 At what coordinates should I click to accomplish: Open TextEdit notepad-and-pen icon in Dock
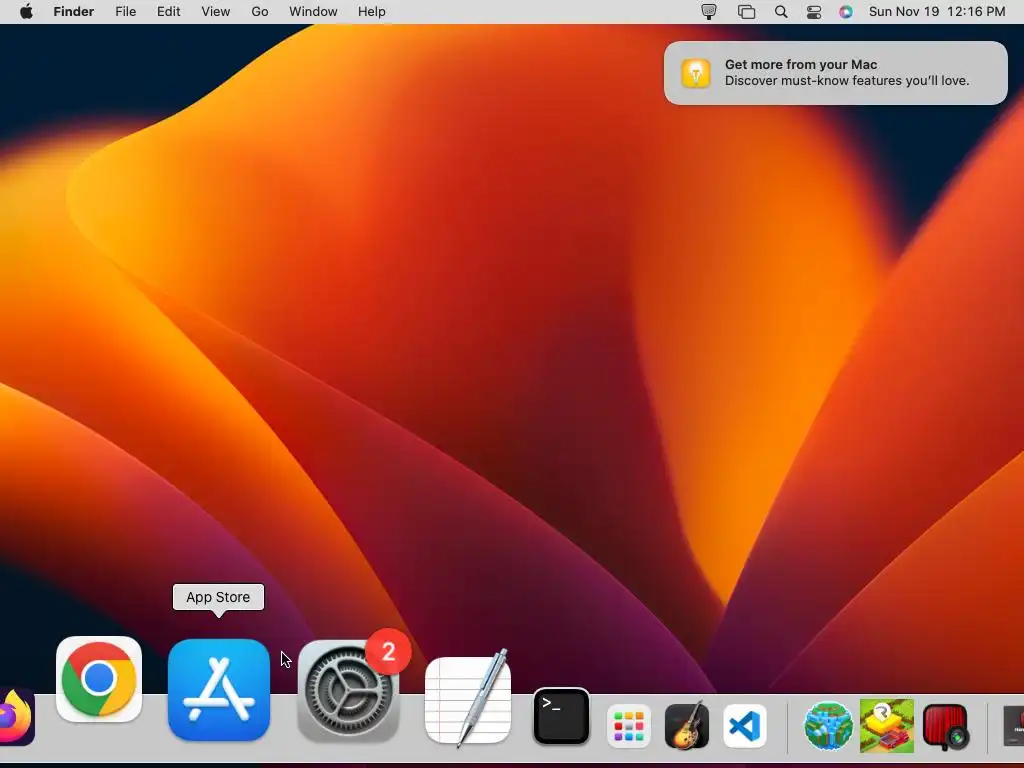[468, 699]
